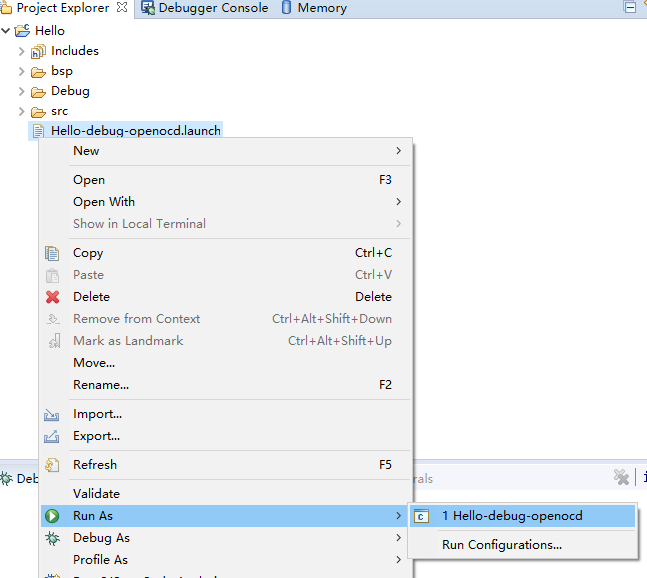Image resolution: width=647 pixels, height=578 pixels.
Task: Expand the Includes tree node
Action: pos(22,51)
